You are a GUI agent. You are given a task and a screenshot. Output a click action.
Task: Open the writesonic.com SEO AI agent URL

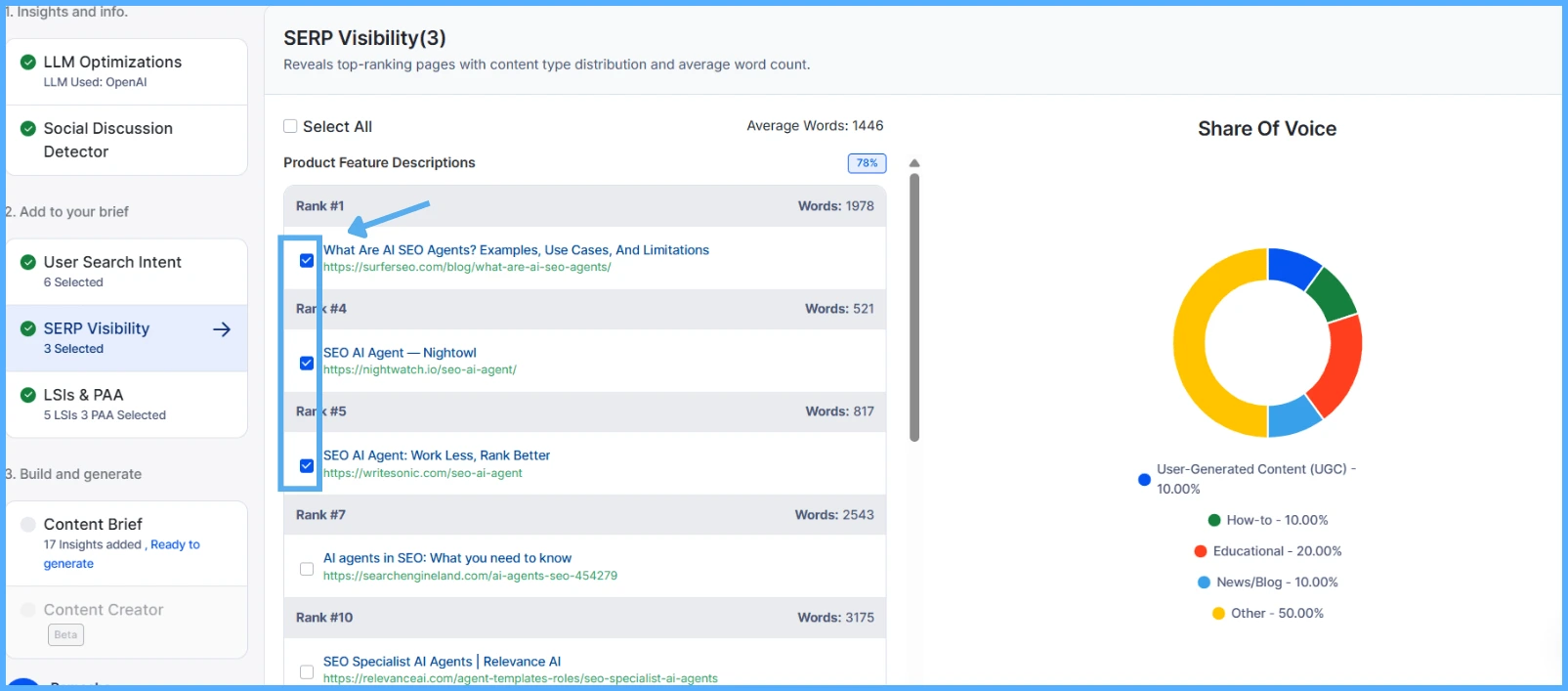[x=422, y=473]
